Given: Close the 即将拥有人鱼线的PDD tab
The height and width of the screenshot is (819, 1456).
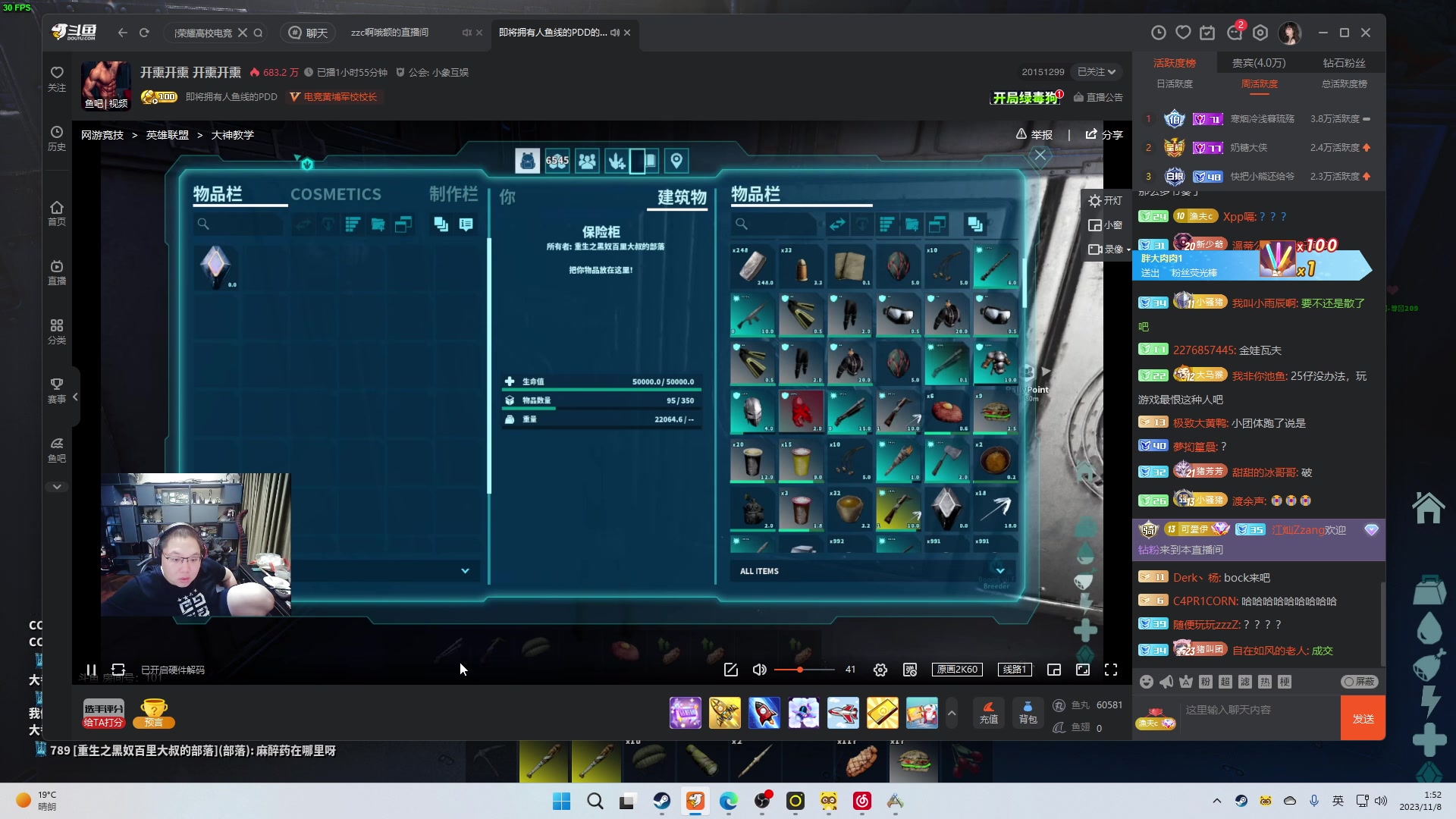Looking at the screenshot, I should click(x=627, y=33).
